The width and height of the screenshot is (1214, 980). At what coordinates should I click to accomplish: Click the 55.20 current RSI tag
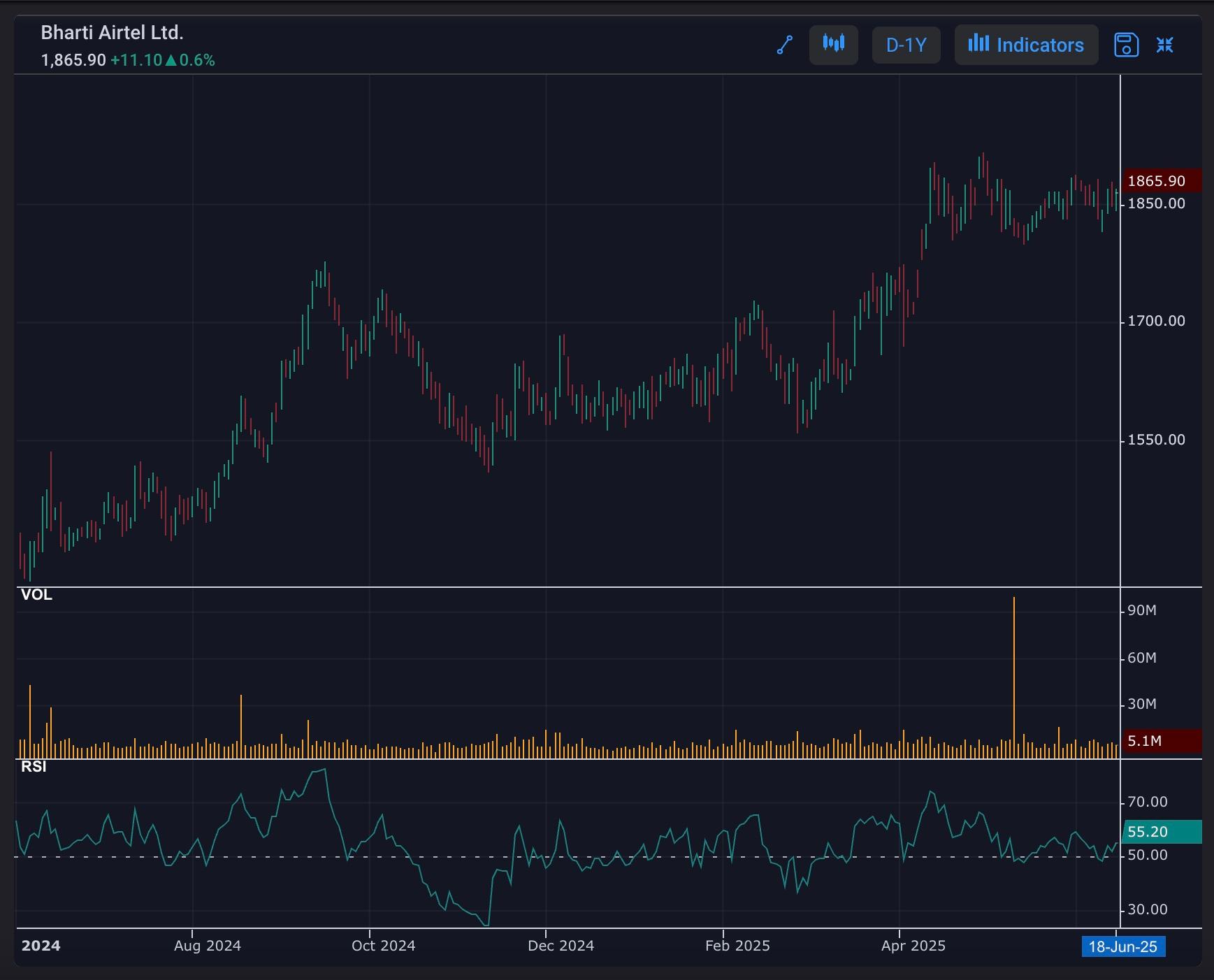click(x=1161, y=832)
